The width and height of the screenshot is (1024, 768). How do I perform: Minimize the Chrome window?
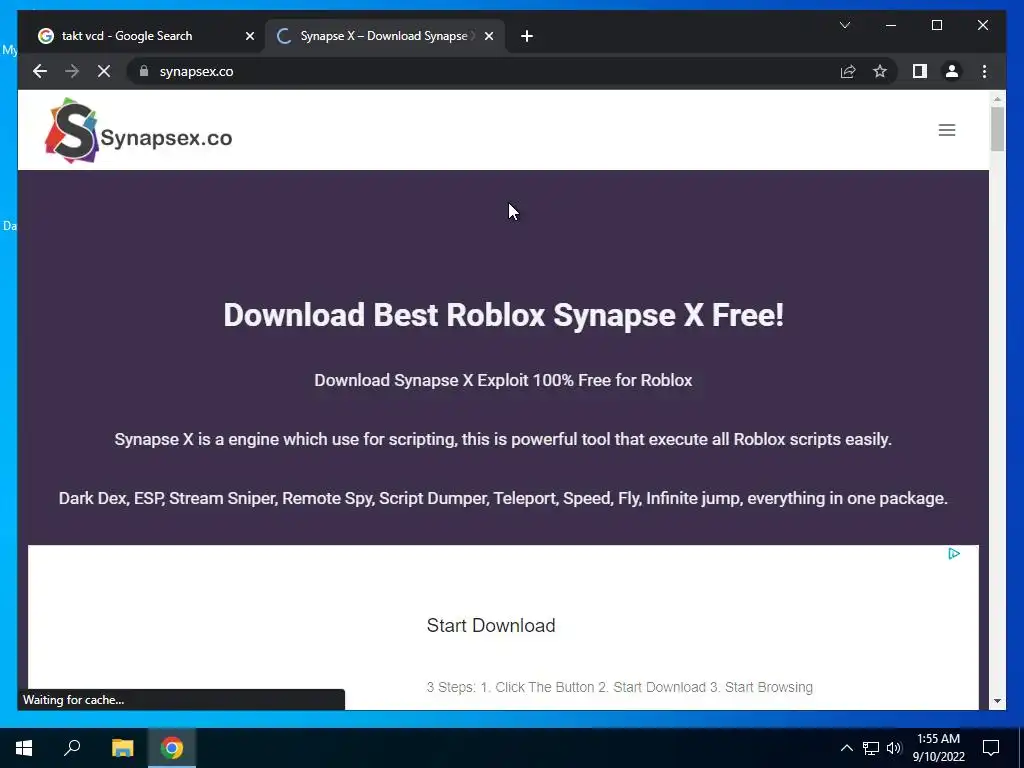tap(891, 25)
